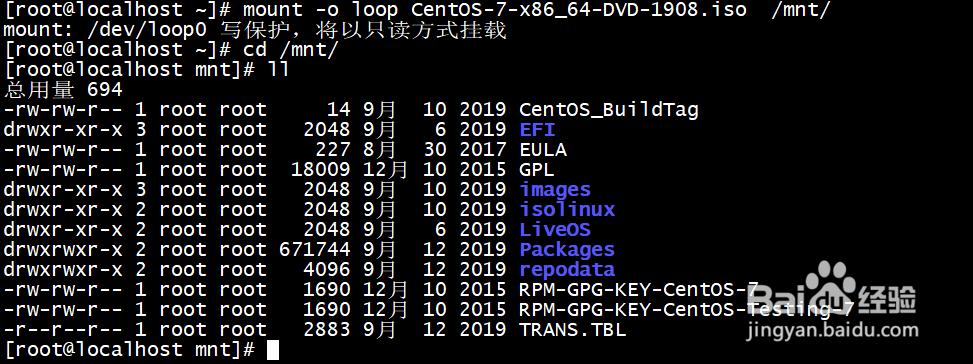Viewport: 973px width, 364px height.
Task: Select the RPM-GPG-KEY-CentOS-7 file name
Action: (x=639, y=289)
